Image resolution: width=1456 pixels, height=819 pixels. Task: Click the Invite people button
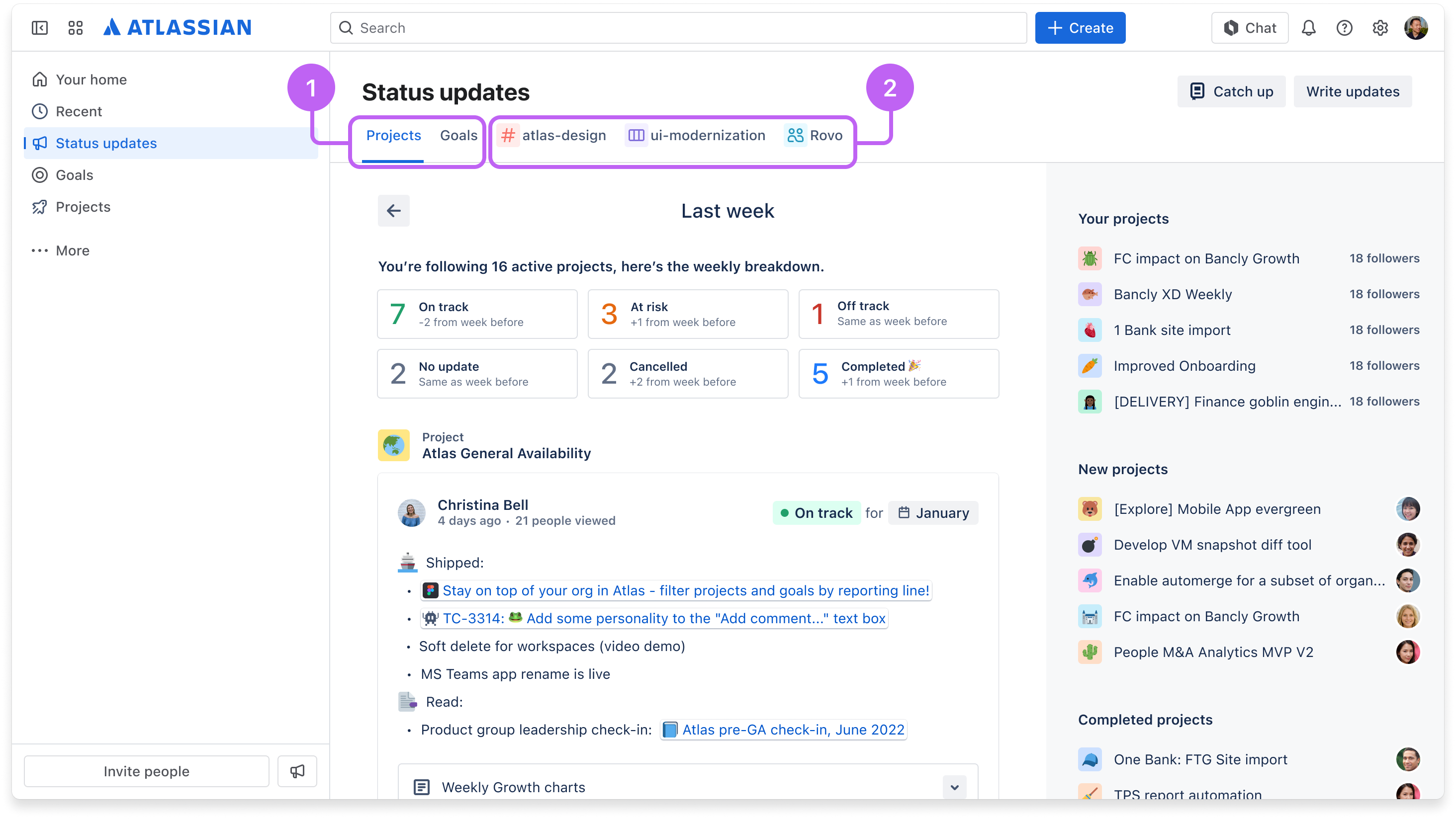tap(146, 771)
